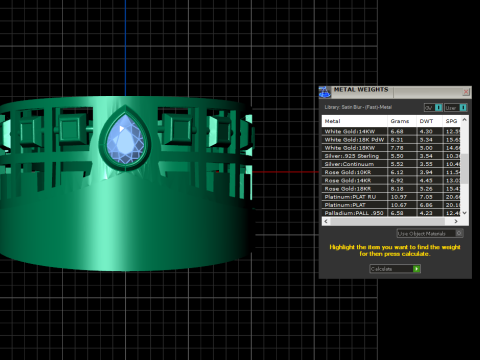Click the 6.58 grams cell
The width and height of the screenshot is (480, 360).
402,213
